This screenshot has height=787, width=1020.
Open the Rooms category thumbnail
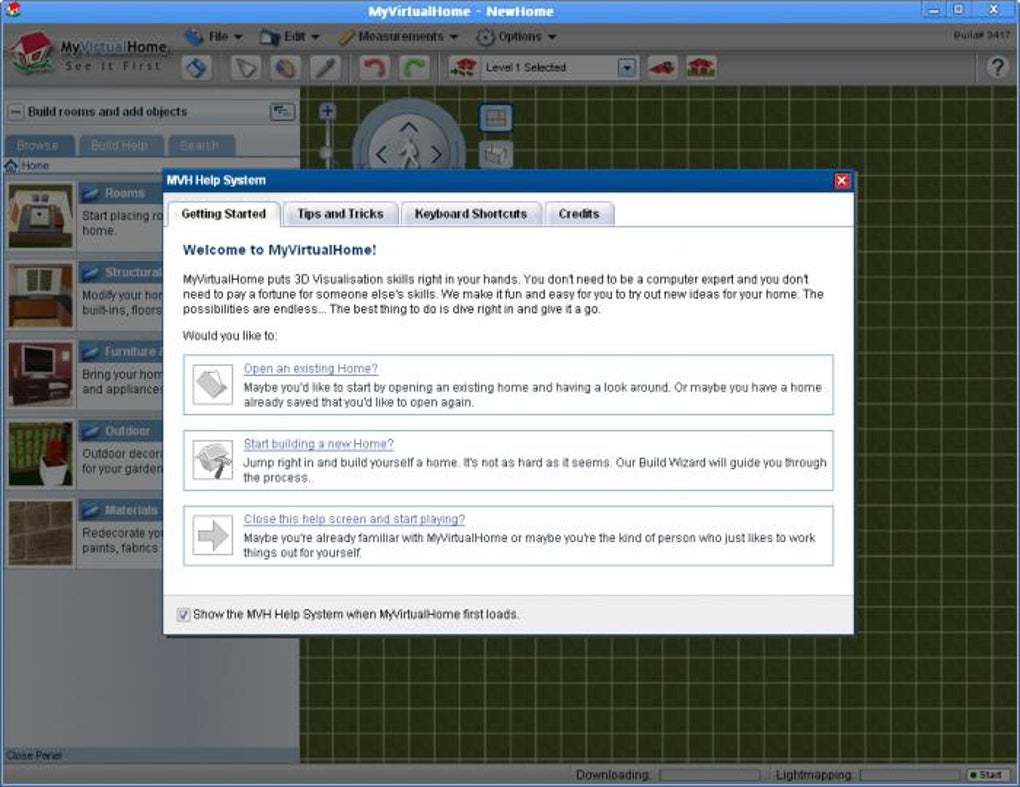coord(40,216)
